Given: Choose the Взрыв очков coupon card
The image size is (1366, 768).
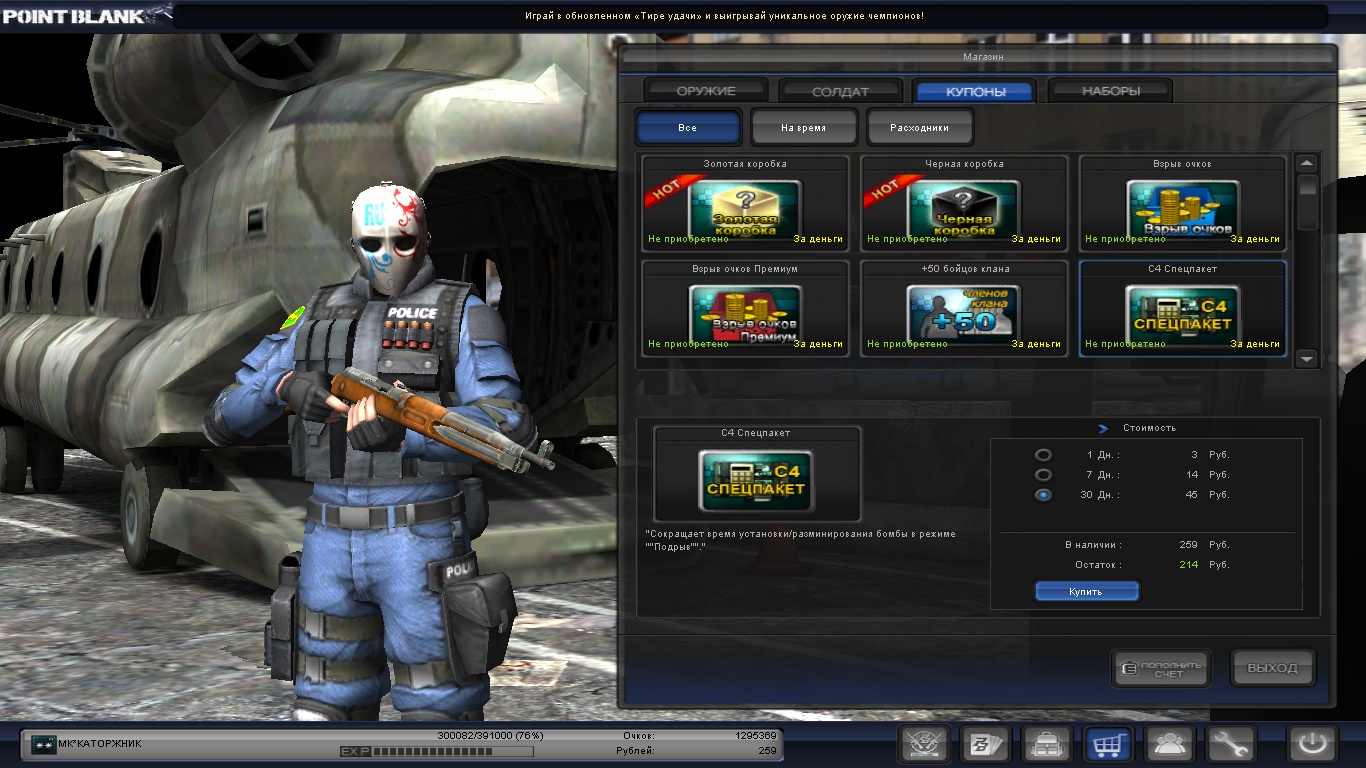Looking at the screenshot, I should [1183, 203].
